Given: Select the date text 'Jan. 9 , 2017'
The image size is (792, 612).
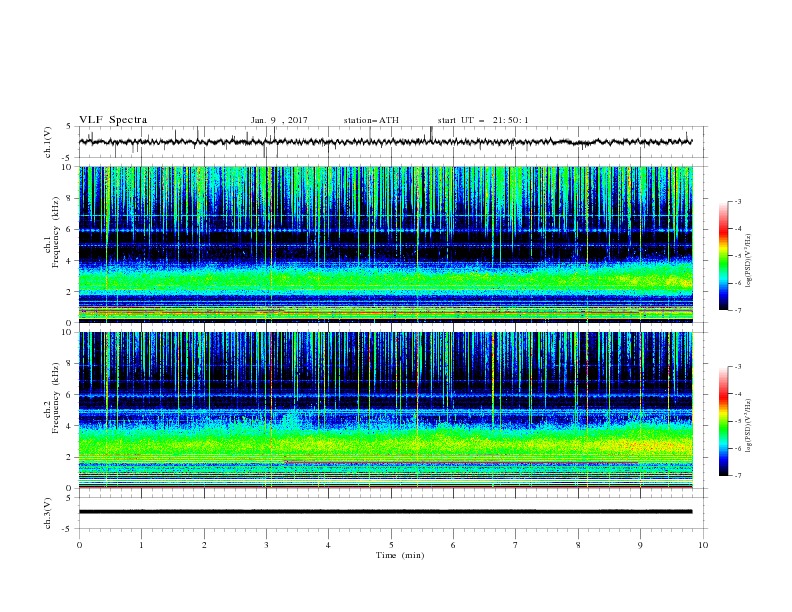Looking at the screenshot, I should (x=279, y=120).
